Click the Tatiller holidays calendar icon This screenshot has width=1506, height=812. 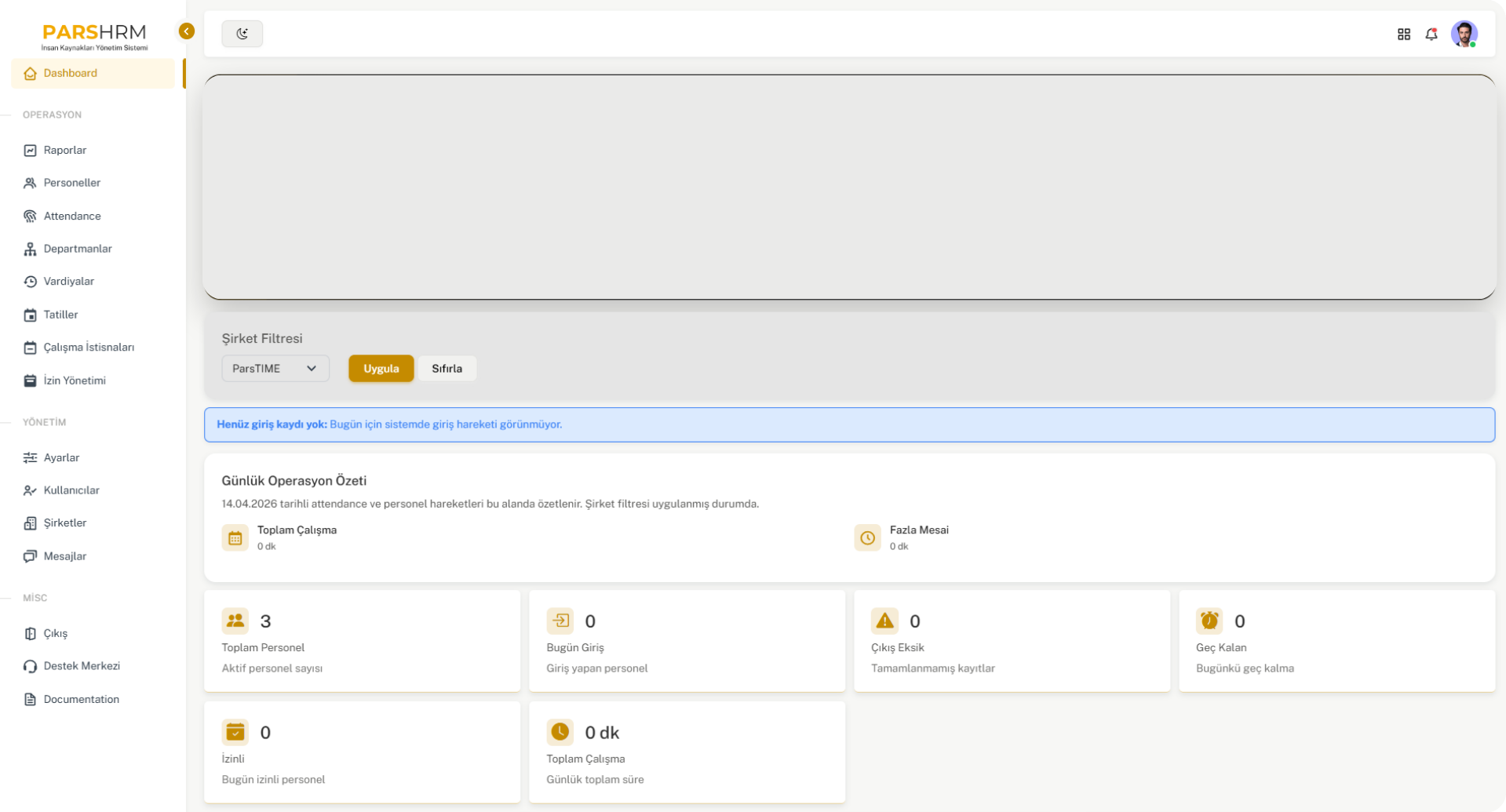point(30,314)
